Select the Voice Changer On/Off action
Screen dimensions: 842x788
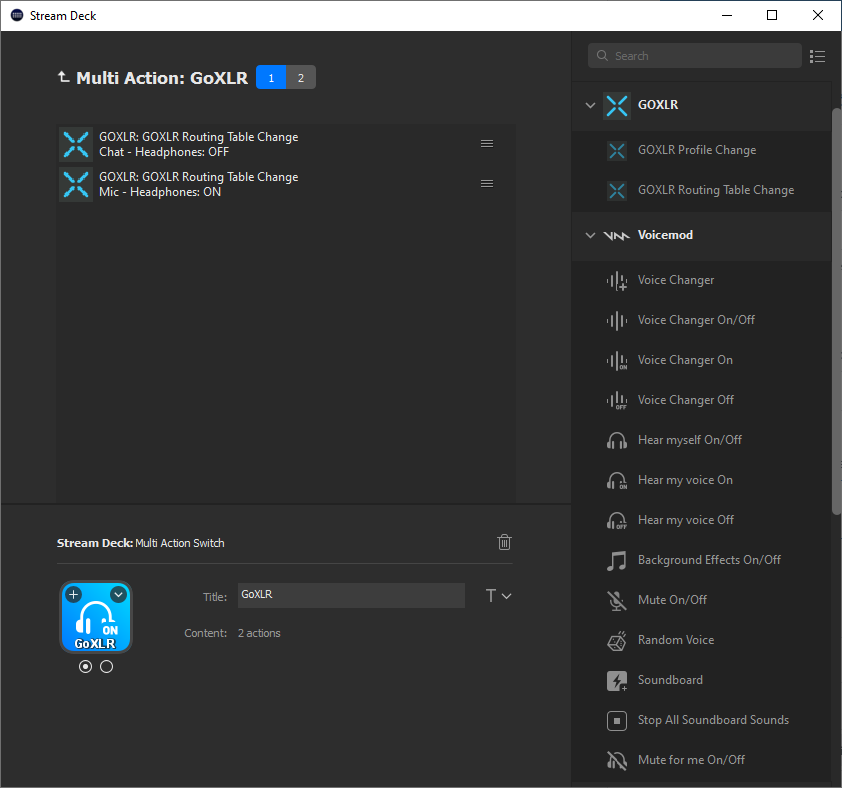click(x=702, y=321)
